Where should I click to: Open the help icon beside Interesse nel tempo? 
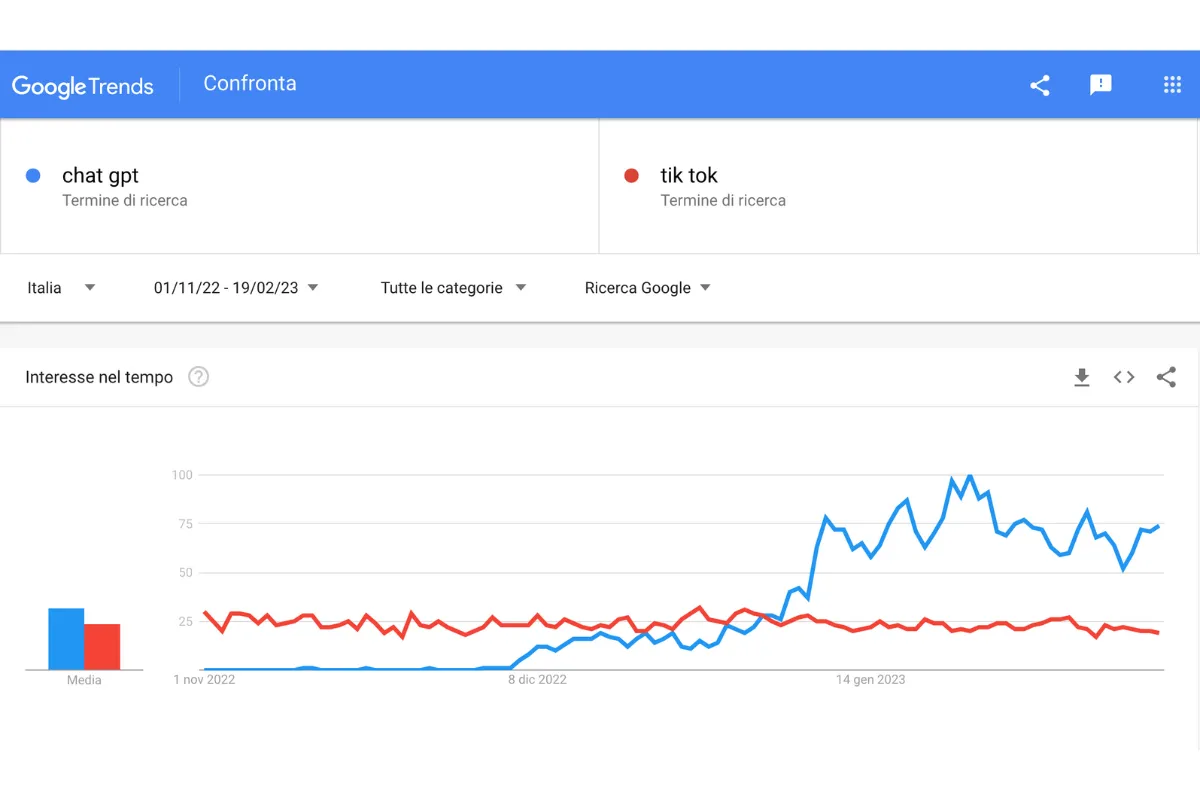(x=199, y=377)
